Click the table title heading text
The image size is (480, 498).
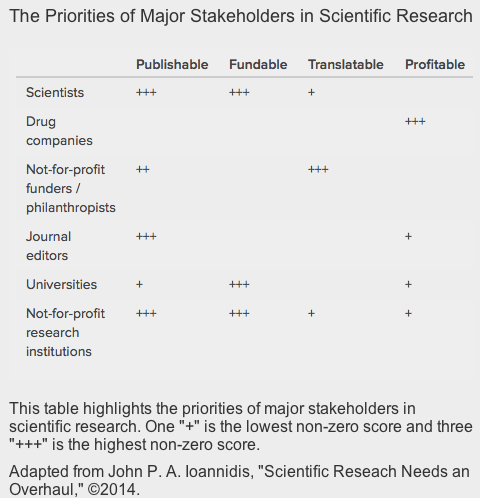coord(241,16)
